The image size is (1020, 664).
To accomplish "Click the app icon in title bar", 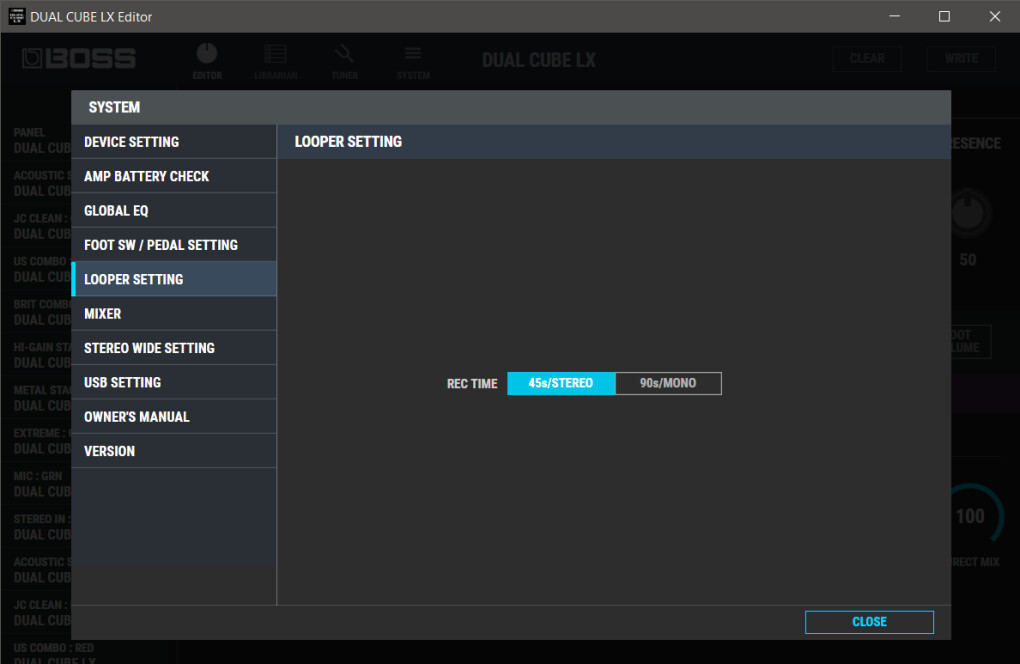I will click(16, 16).
